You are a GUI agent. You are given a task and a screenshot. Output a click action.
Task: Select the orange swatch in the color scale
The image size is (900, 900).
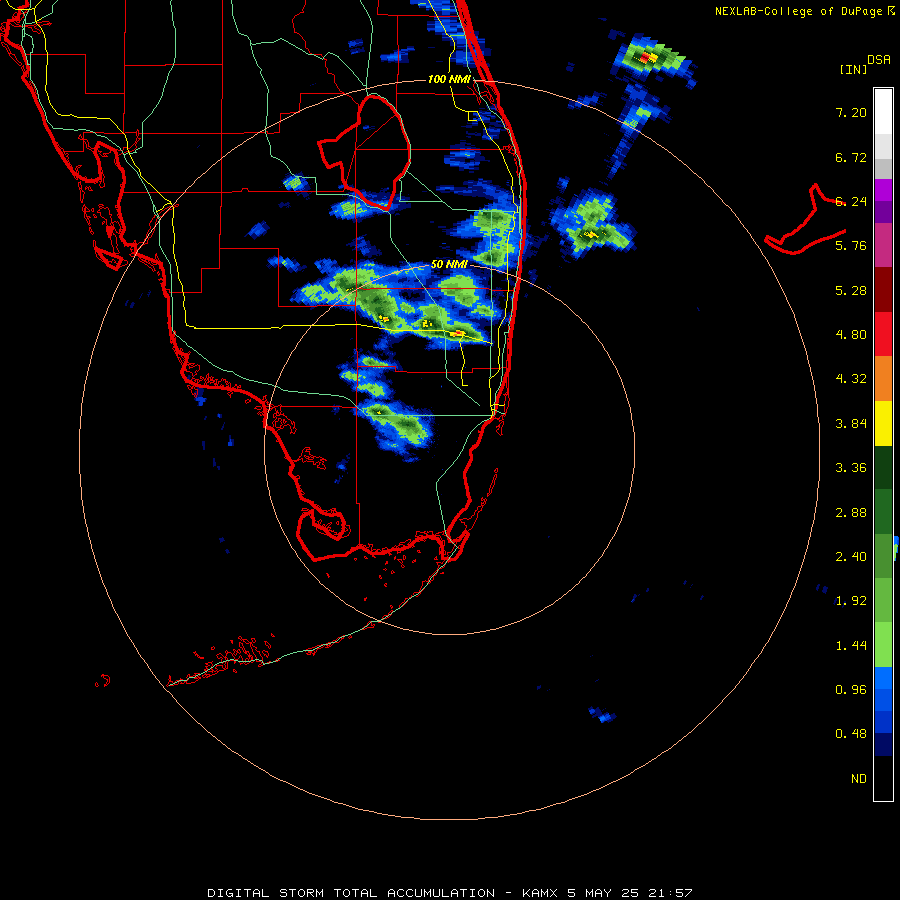[883, 379]
